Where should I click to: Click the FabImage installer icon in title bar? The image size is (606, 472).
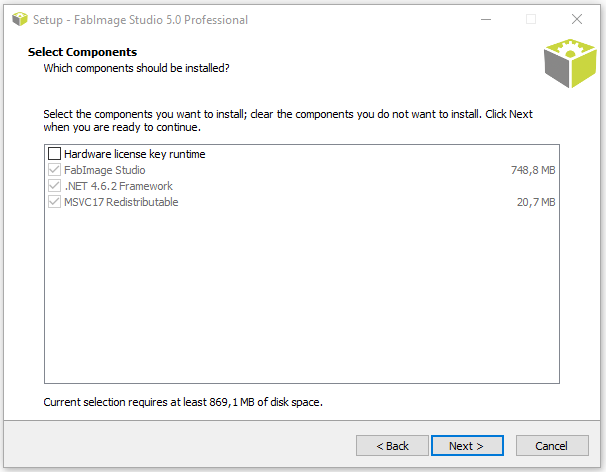[x=20, y=19]
